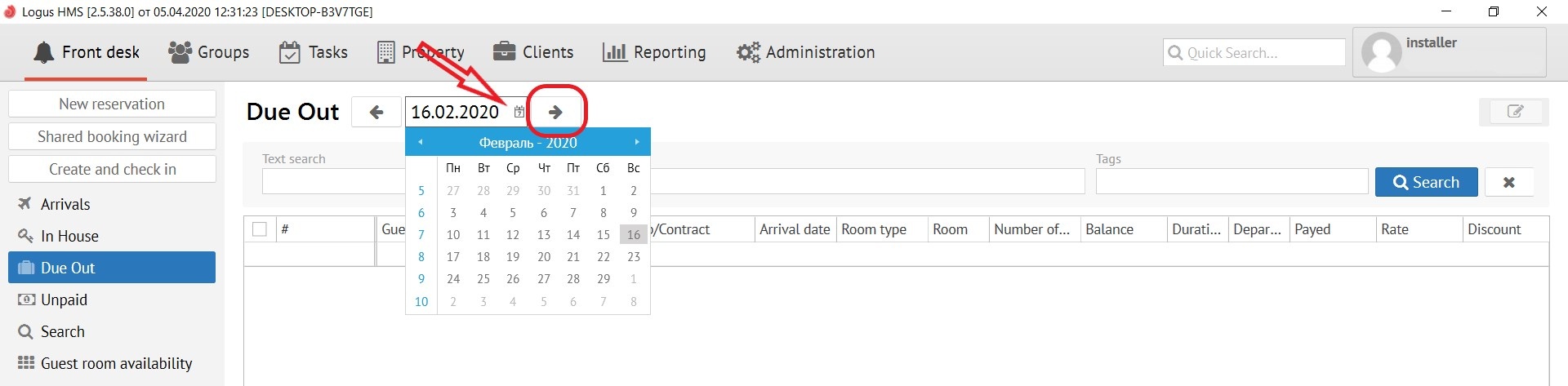Click the next day arrow button
Image resolution: width=1568 pixels, height=386 pixels.
[x=555, y=112]
